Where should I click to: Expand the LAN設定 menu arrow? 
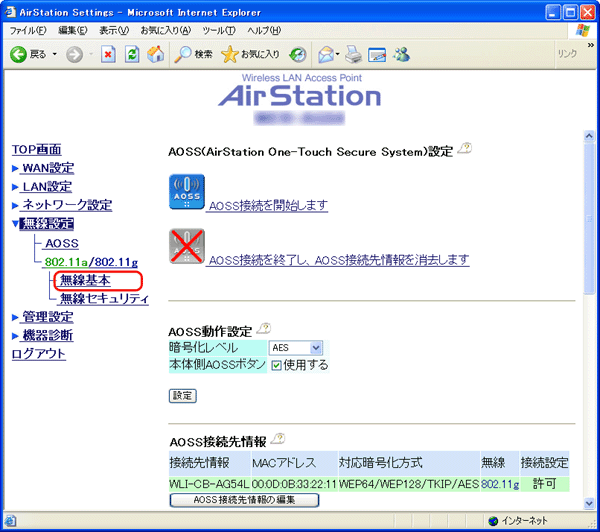pyautogui.click(x=15, y=187)
